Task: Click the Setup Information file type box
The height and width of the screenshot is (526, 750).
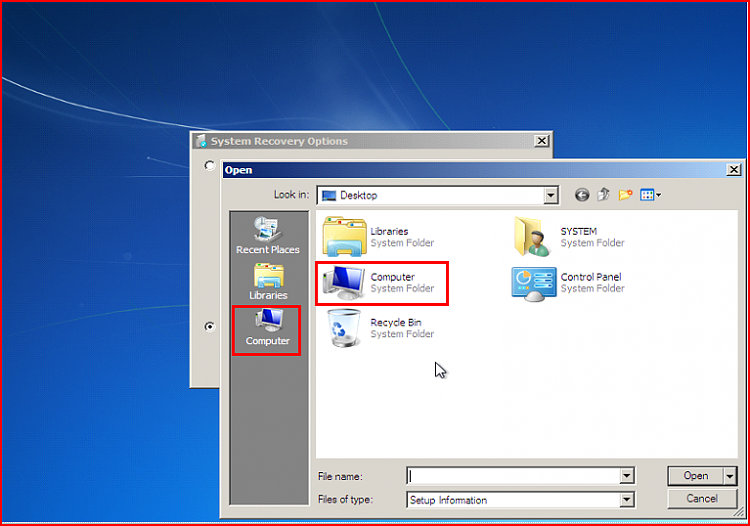Action: click(521, 500)
